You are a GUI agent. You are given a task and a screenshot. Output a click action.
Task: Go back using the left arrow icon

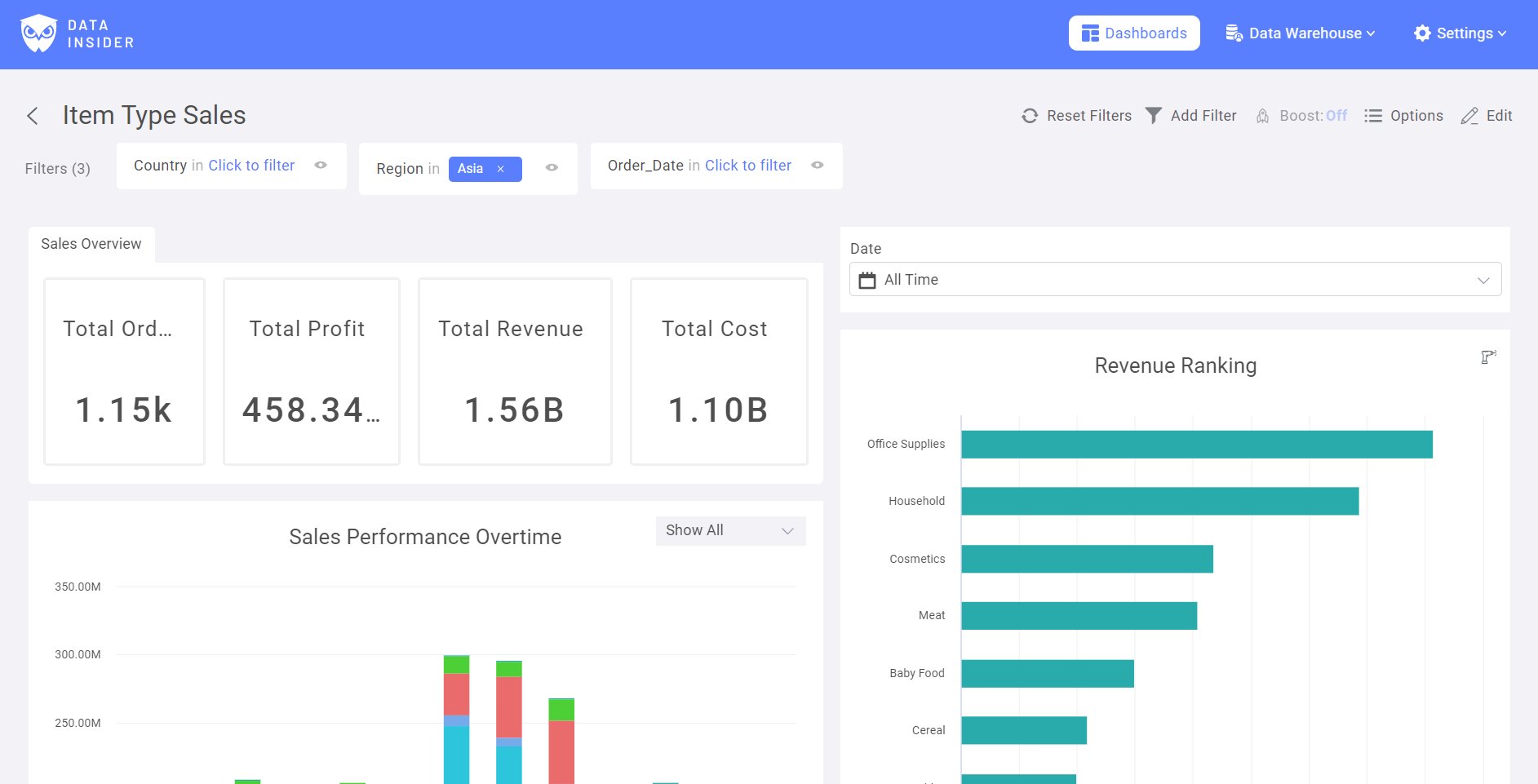click(x=33, y=116)
